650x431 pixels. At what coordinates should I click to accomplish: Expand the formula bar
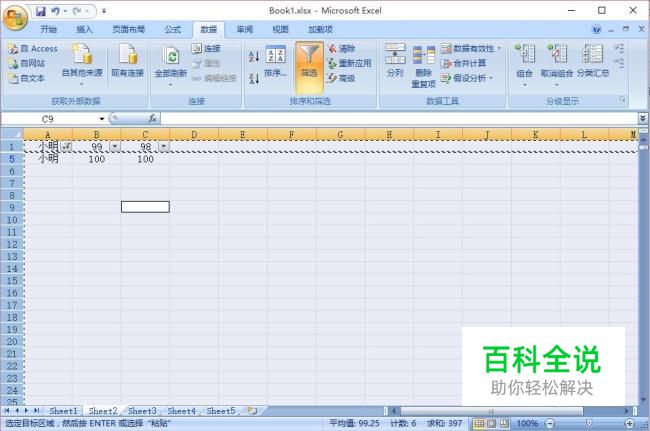click(643, 119)
